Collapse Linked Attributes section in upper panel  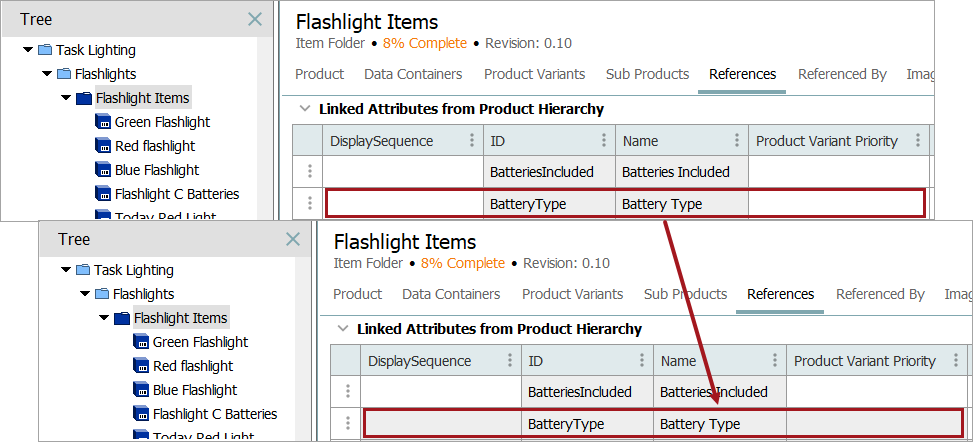pyautogui.click(x=304, y=109)
